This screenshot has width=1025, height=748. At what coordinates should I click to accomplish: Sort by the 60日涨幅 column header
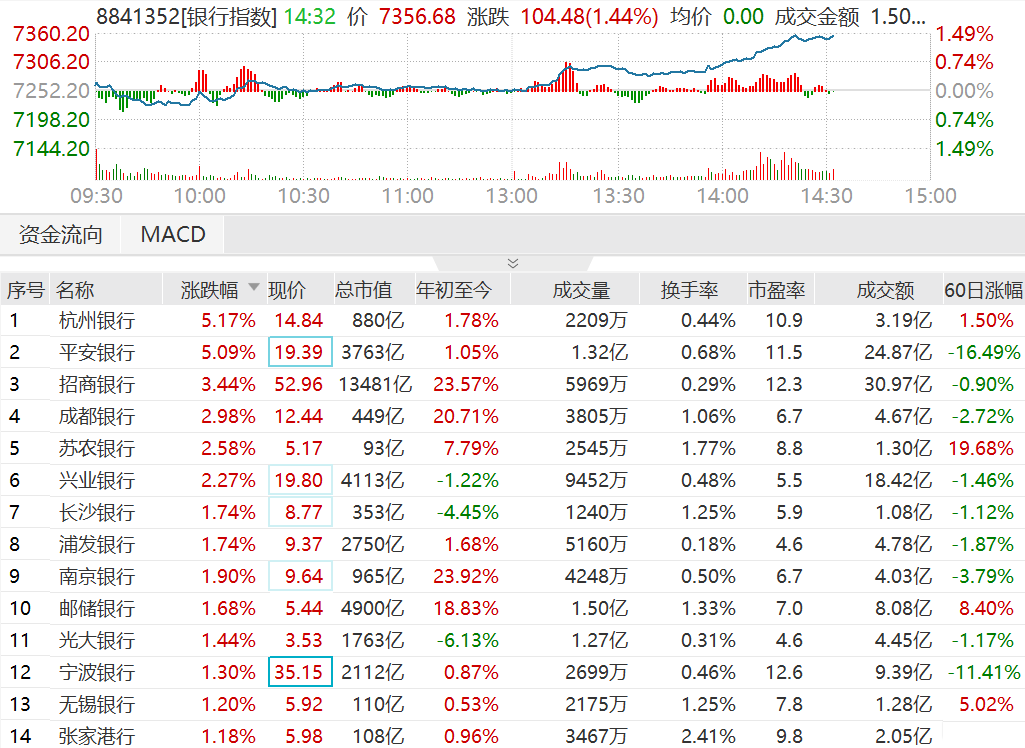984,290
